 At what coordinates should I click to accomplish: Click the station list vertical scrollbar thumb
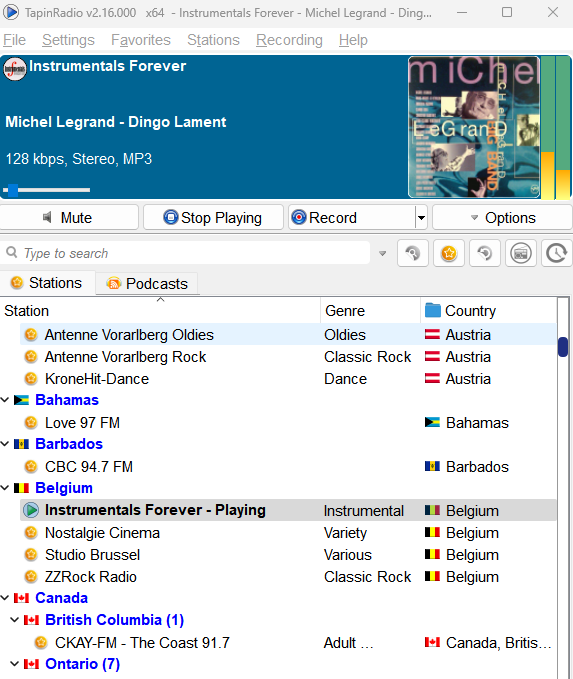click(563, 347)
